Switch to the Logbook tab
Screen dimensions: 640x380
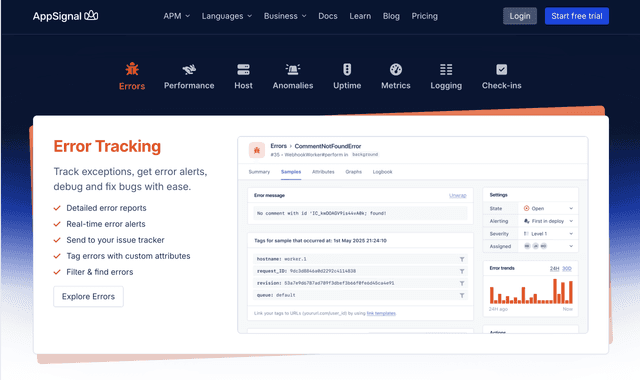[x=382, y=172]
